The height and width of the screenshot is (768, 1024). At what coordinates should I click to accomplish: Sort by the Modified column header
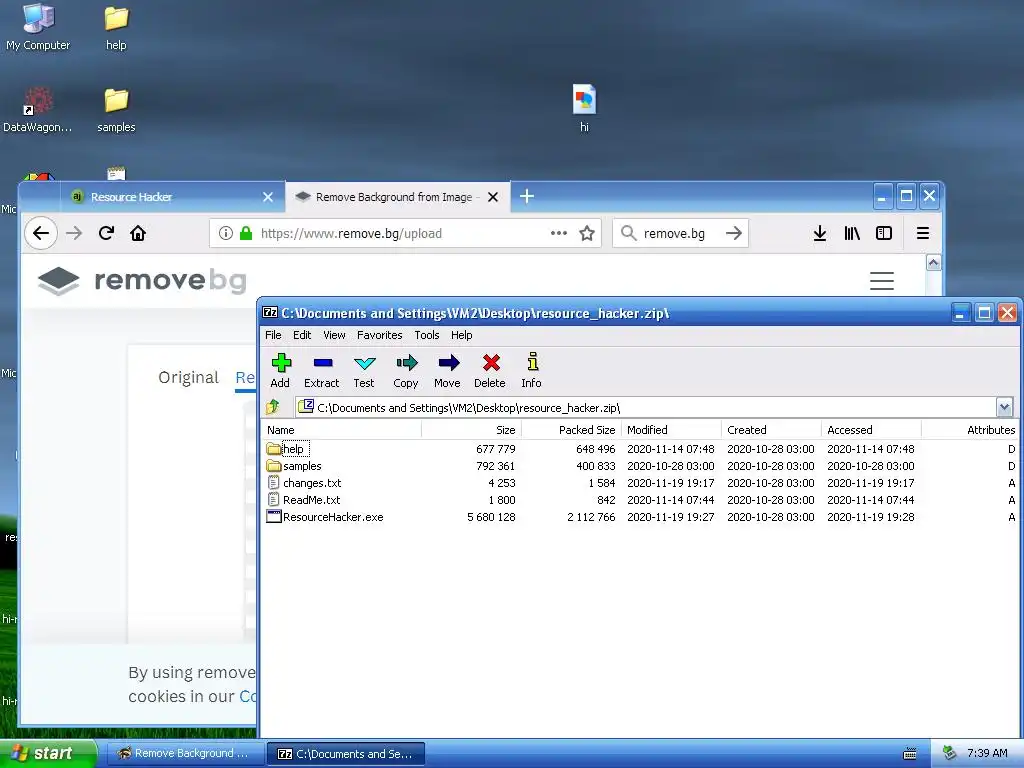(x=671, y=430)
